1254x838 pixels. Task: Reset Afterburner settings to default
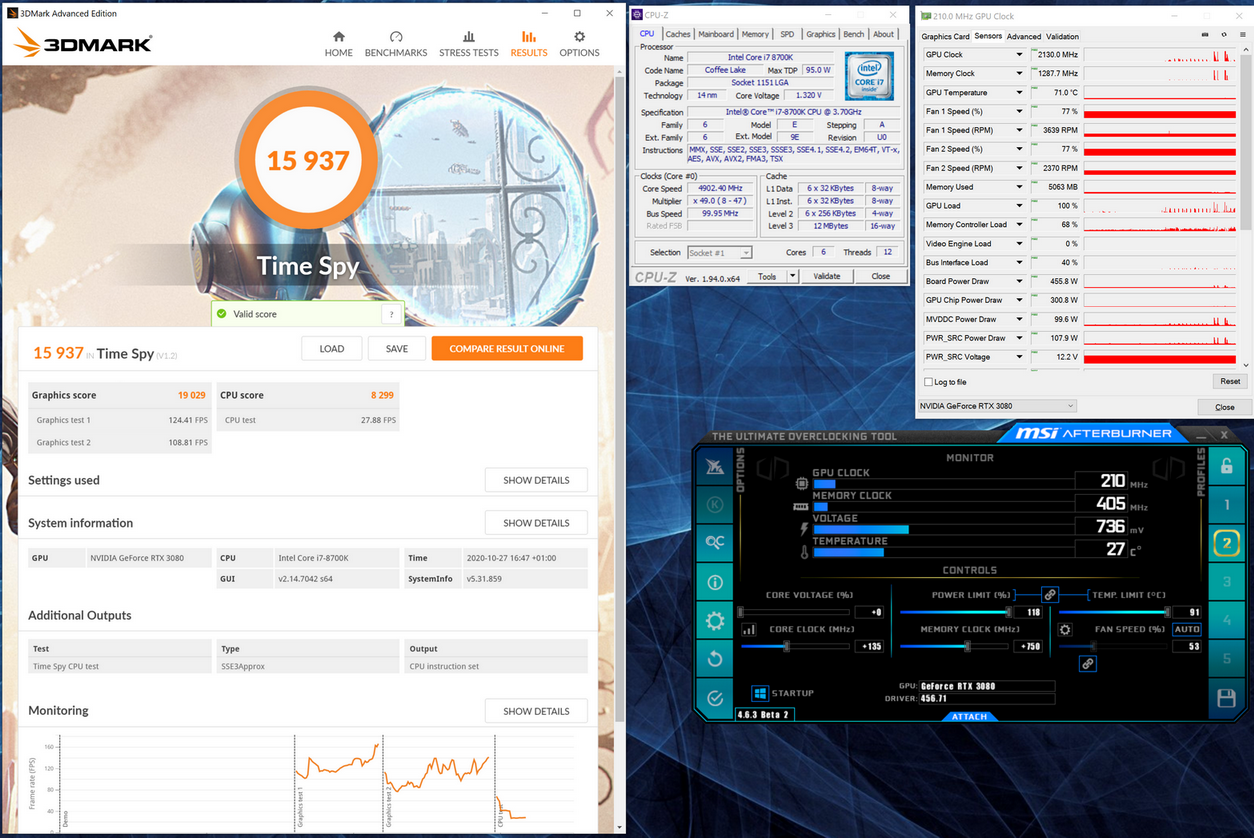pos(714,659)
